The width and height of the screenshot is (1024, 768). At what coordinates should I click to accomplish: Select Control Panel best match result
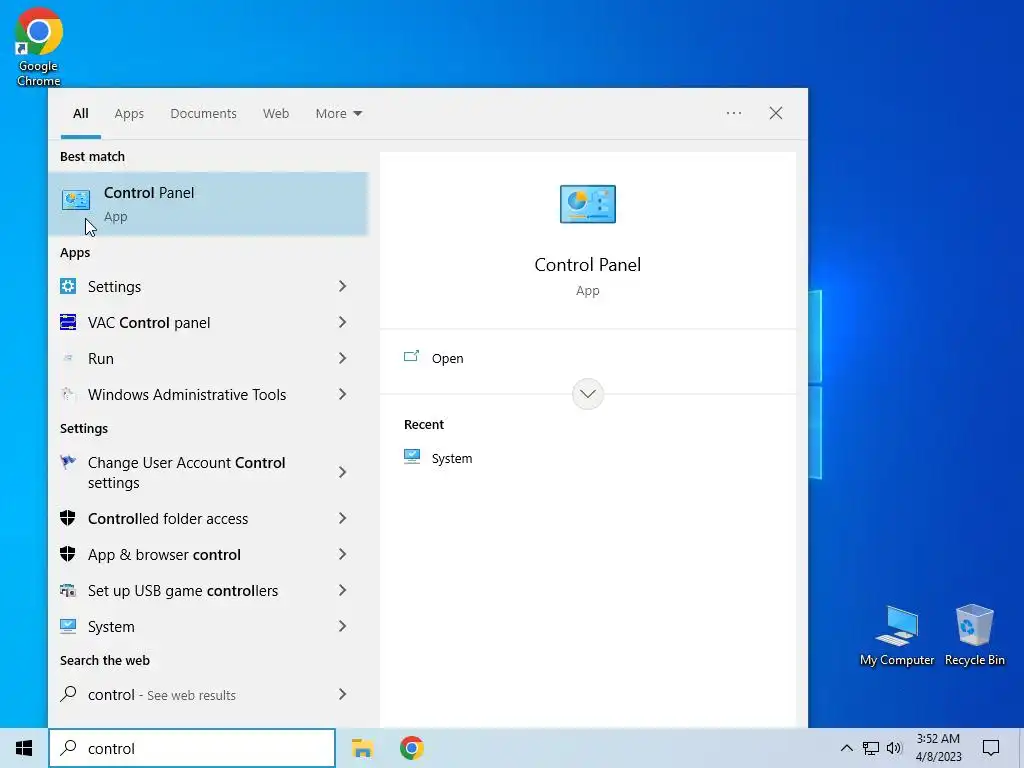[208, 204]
